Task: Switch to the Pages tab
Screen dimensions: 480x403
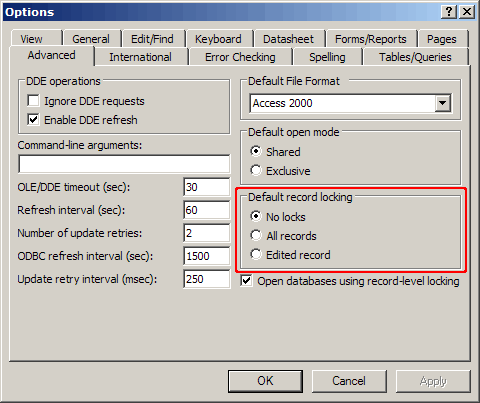Action: (x=442, y=39)
